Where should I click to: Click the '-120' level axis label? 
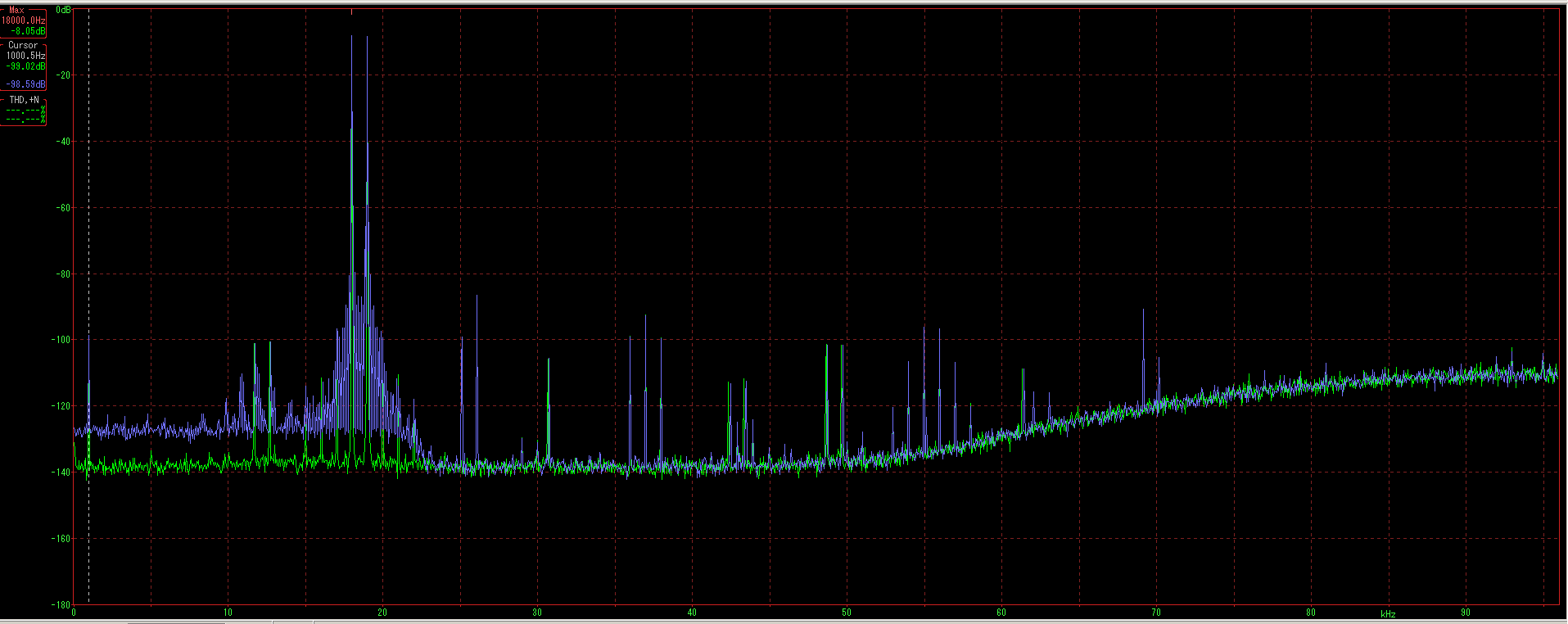[x=61, y=406]
